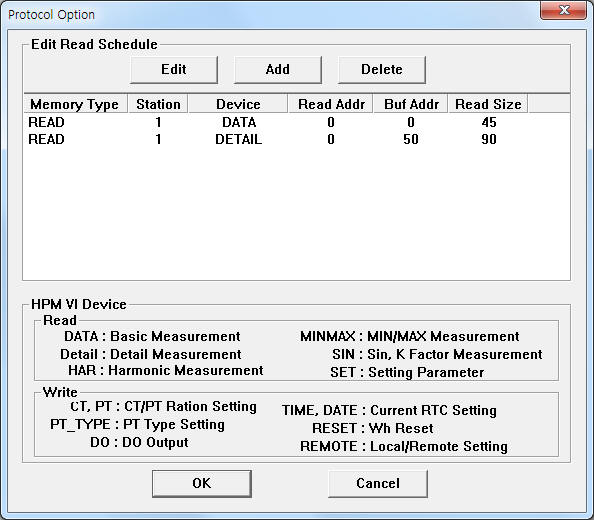Click the Edit button
The width and height of the screenshot is (594, 520).
[174, 70]
